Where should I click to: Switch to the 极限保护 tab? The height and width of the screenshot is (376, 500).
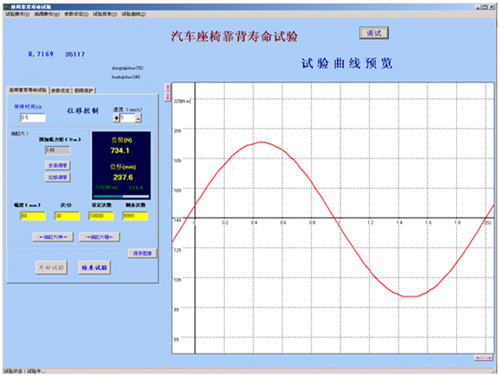[84, 90]
